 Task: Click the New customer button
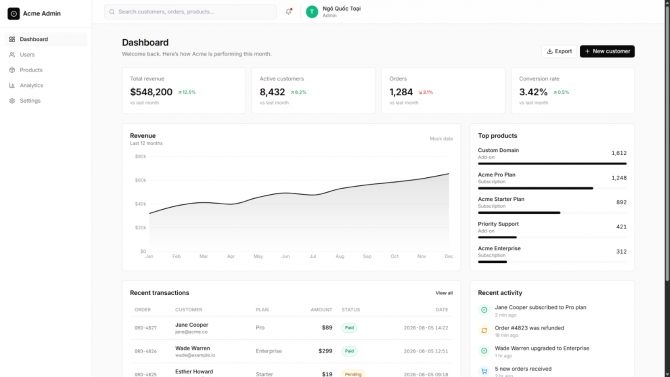coord(607,51)
